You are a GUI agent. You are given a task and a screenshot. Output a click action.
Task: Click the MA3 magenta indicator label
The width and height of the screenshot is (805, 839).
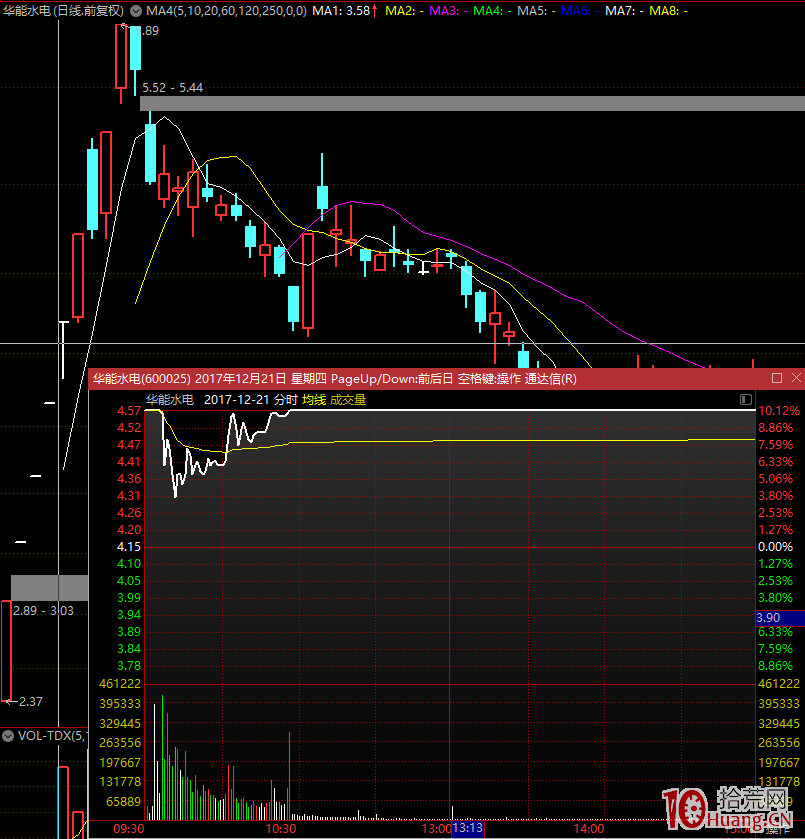[x=449, y=11]
